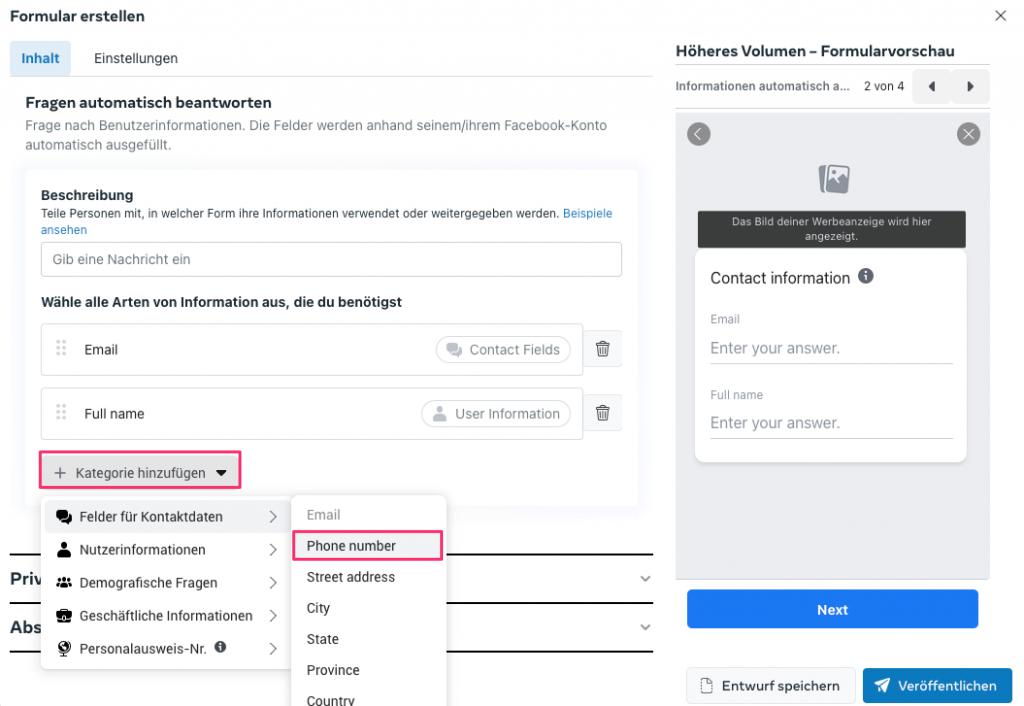Switch to the Einstellungen tab
The width and height of the screenshot is (1024, 706).
click(136, 58)
